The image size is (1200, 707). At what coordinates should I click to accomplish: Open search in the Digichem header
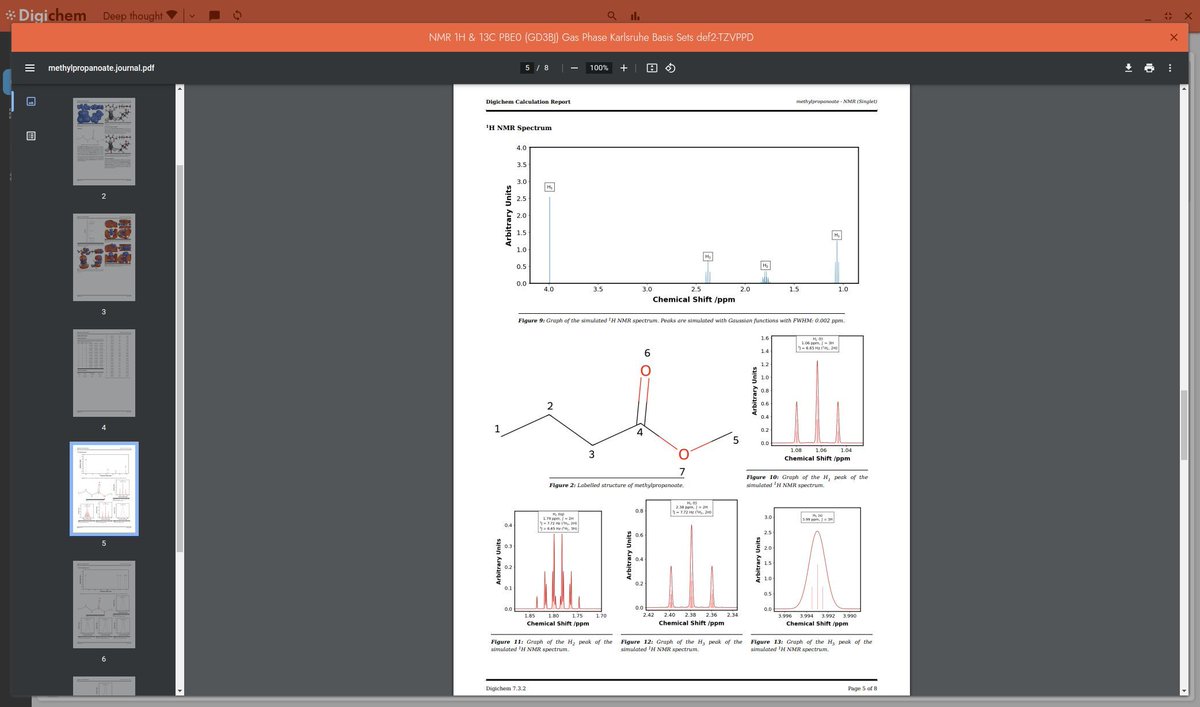tap(610, 16)
